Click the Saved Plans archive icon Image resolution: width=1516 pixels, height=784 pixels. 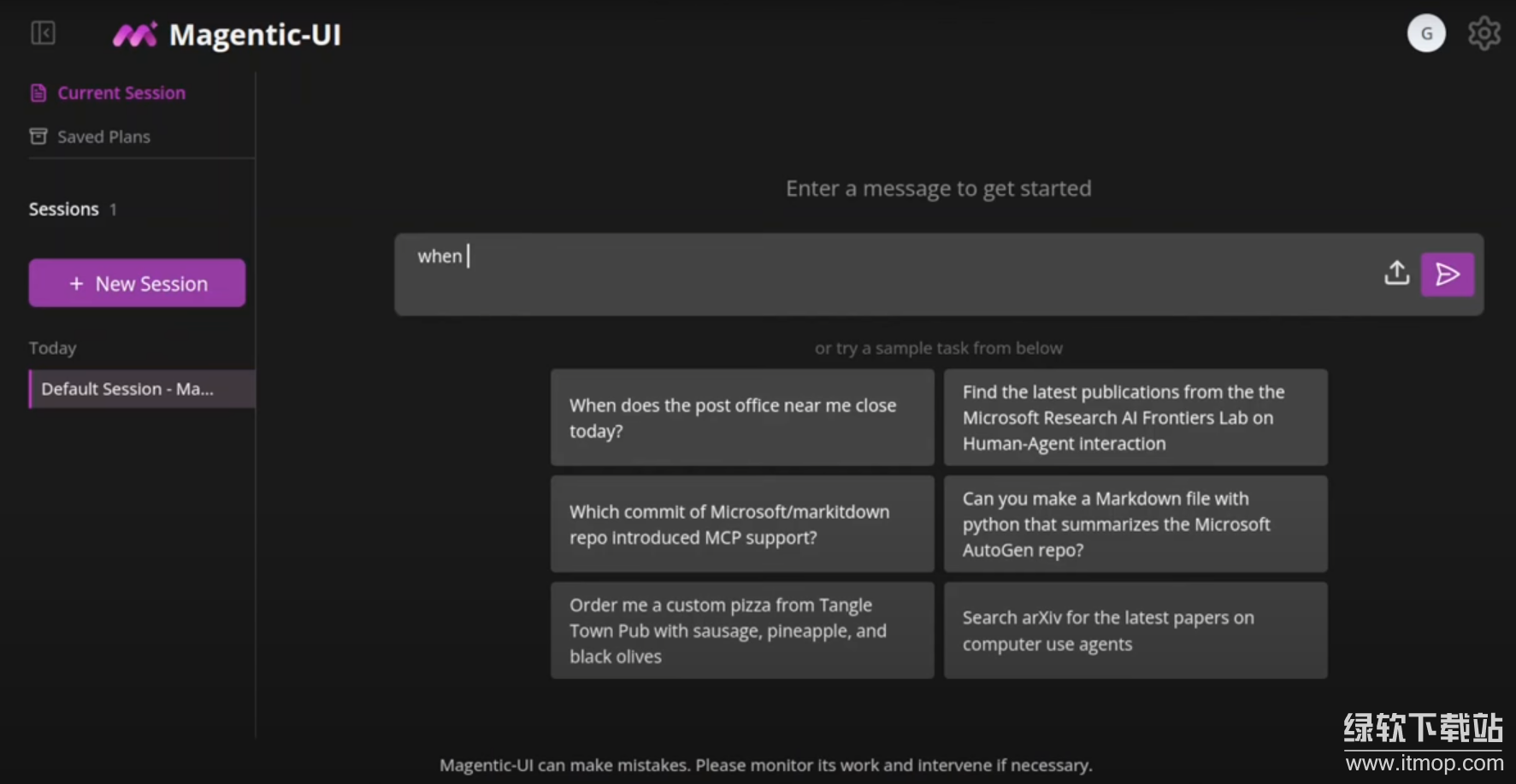click(x=38, y=137)
